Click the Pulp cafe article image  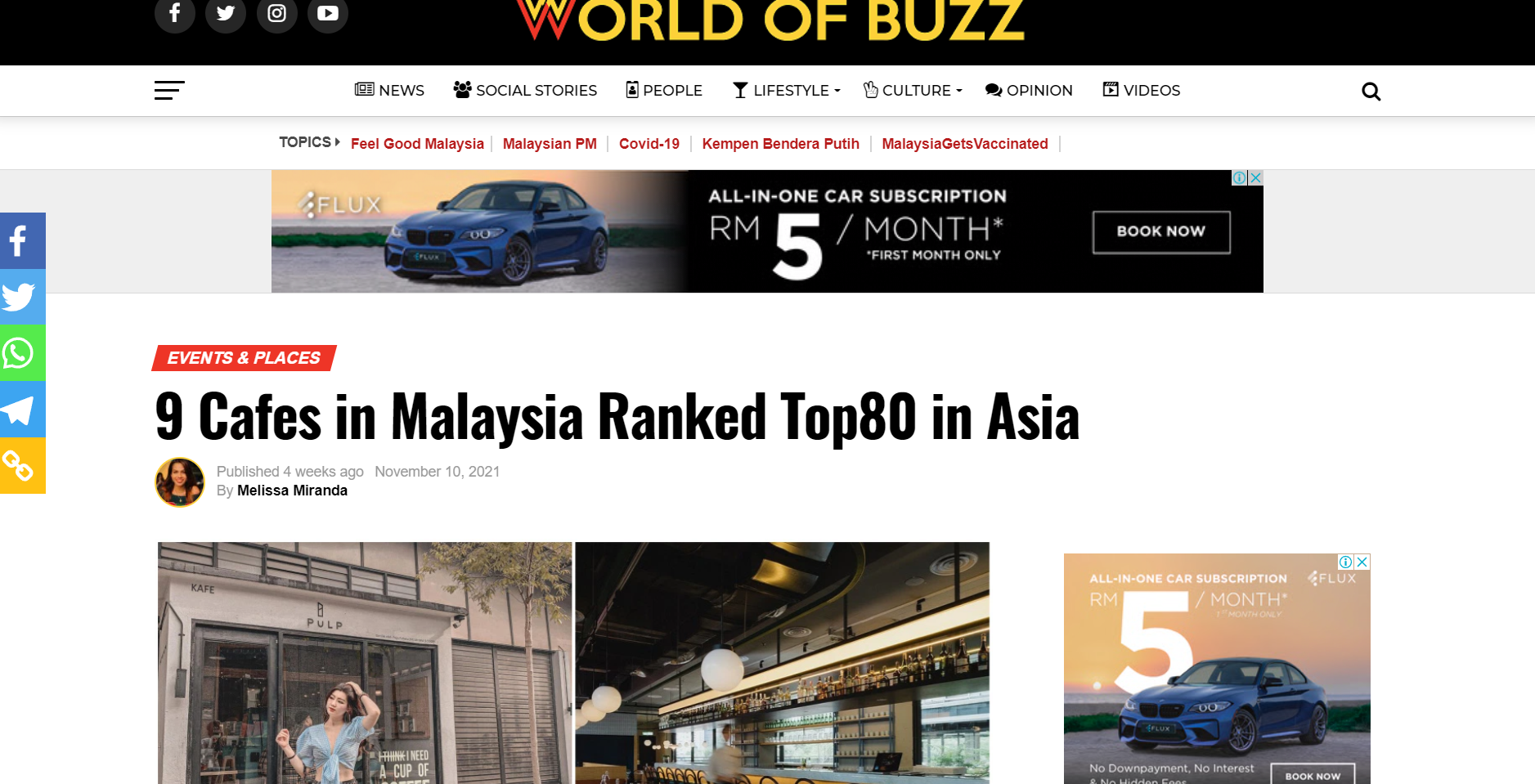coord(365,662)
